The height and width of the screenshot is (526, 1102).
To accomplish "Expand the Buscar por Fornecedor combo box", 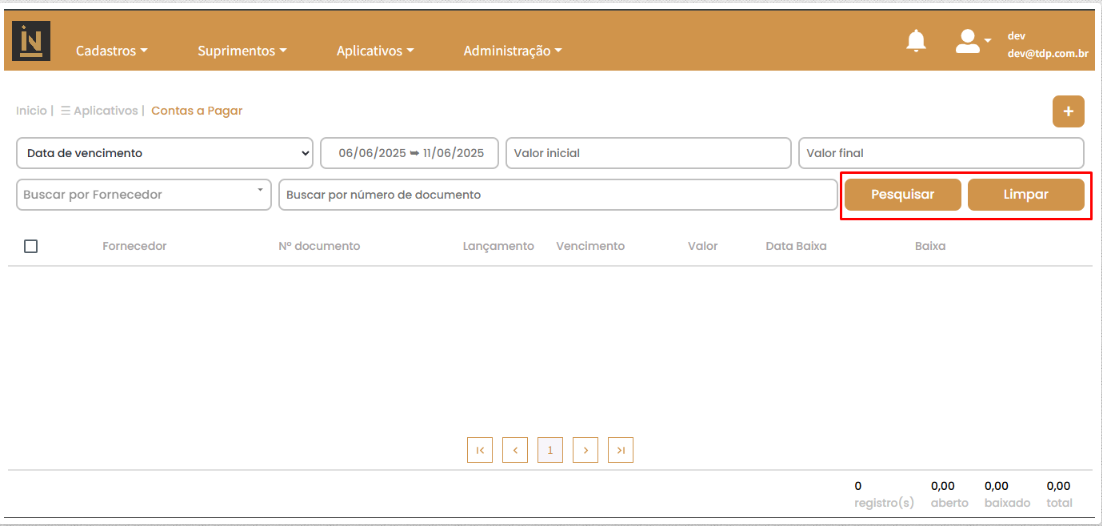I will pos(144,195).
